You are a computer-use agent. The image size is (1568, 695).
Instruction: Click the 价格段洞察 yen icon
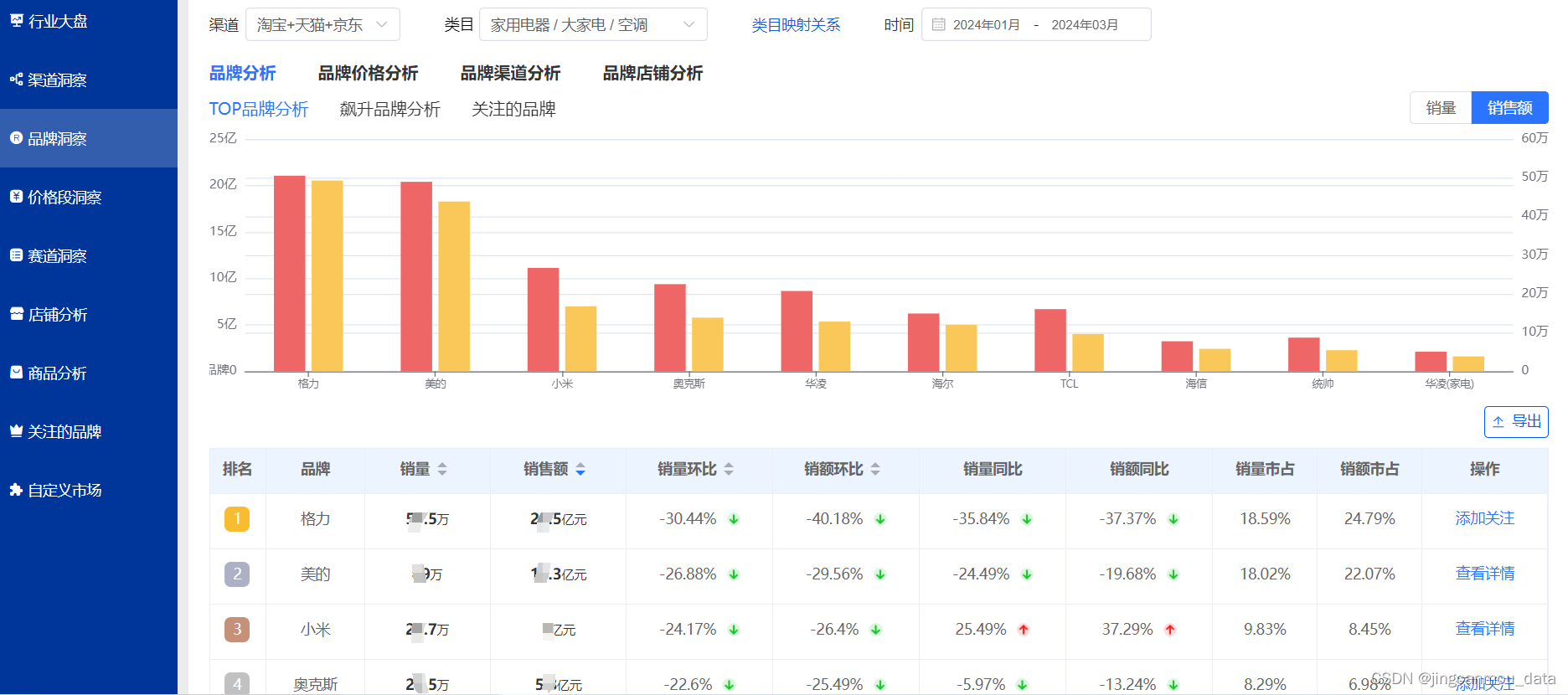pyautogui.click(x=16, y=197)
